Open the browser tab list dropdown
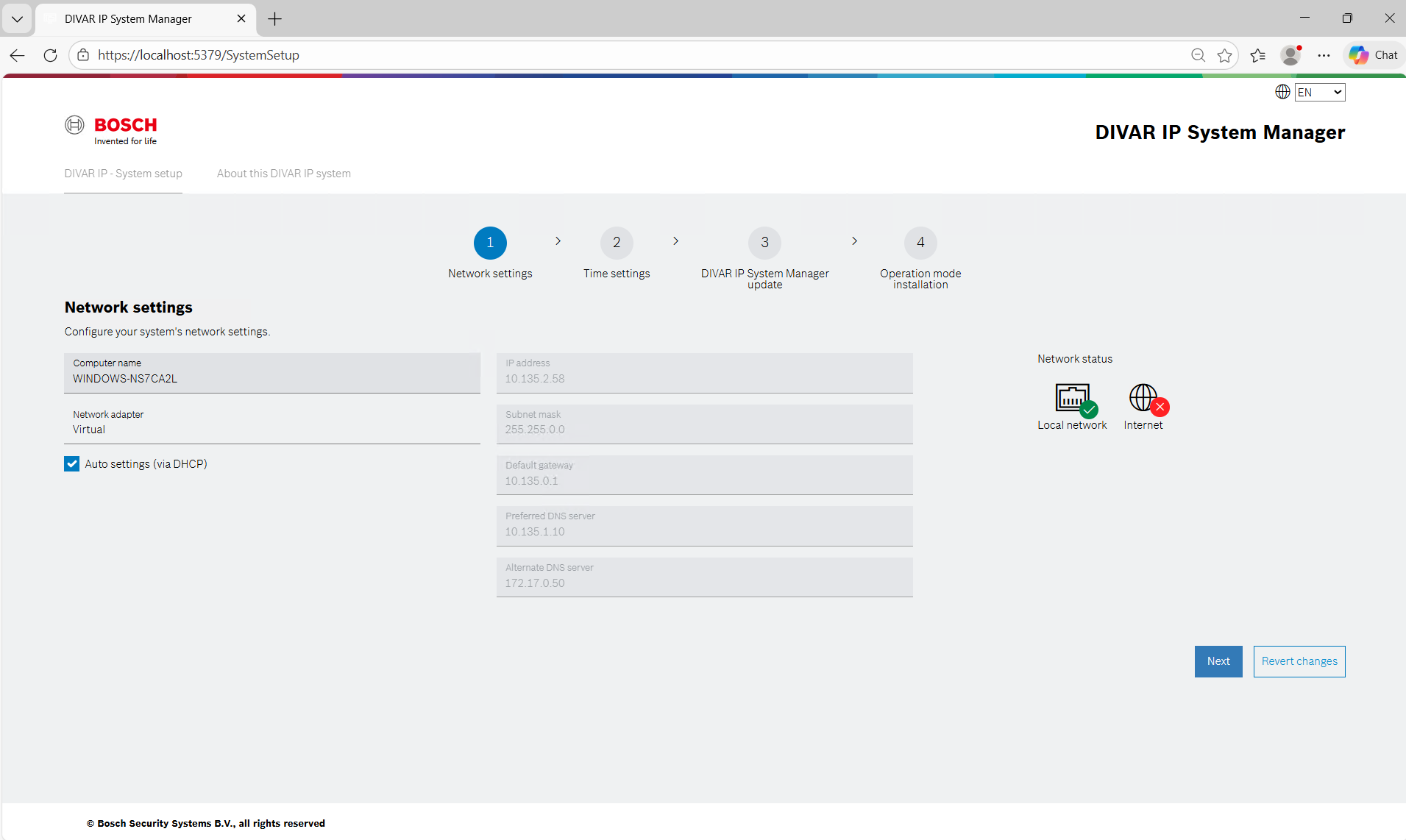Screen dimensions: 1406x840 tap(17, 19)
